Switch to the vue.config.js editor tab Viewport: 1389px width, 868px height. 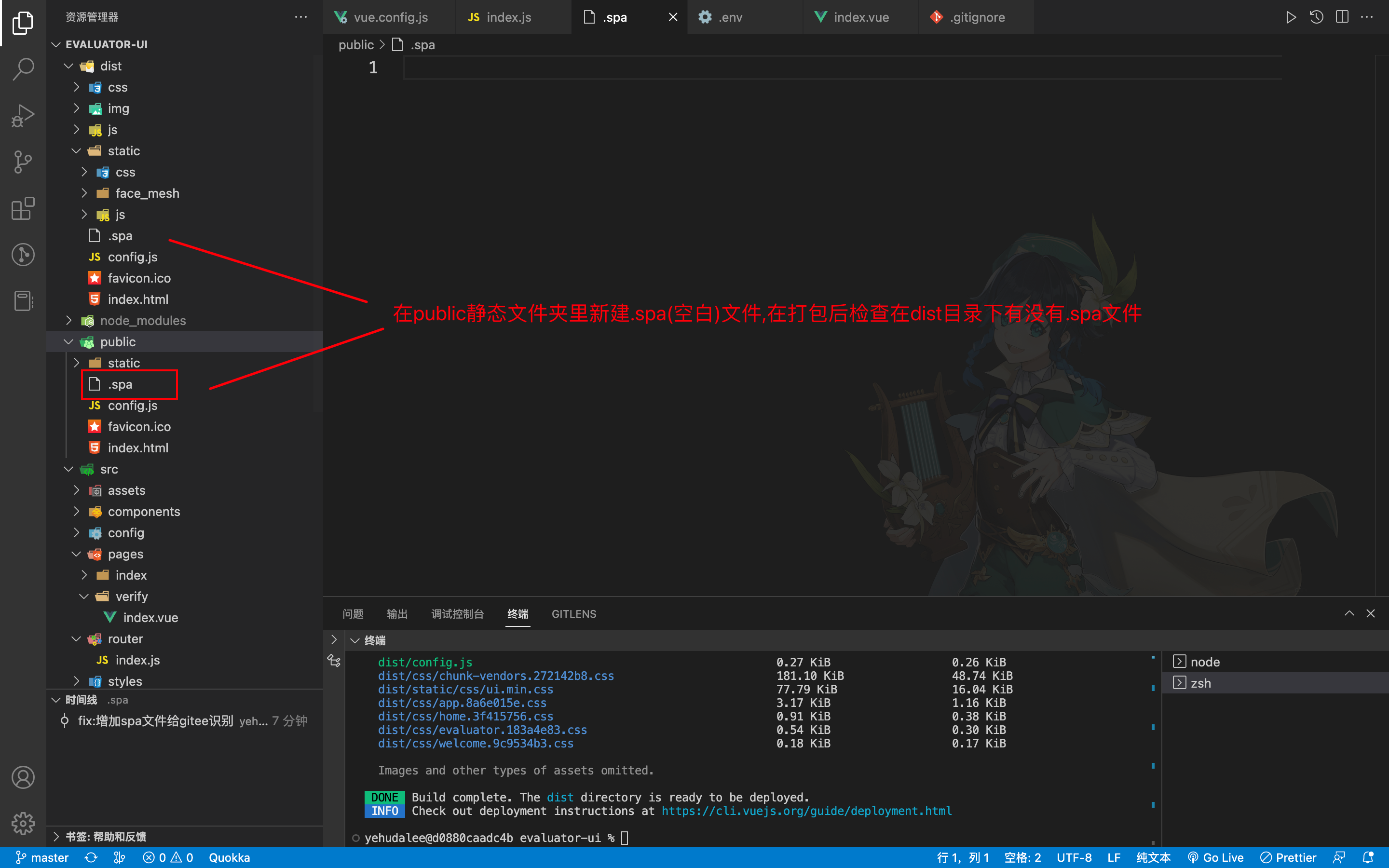coord(390,17)
